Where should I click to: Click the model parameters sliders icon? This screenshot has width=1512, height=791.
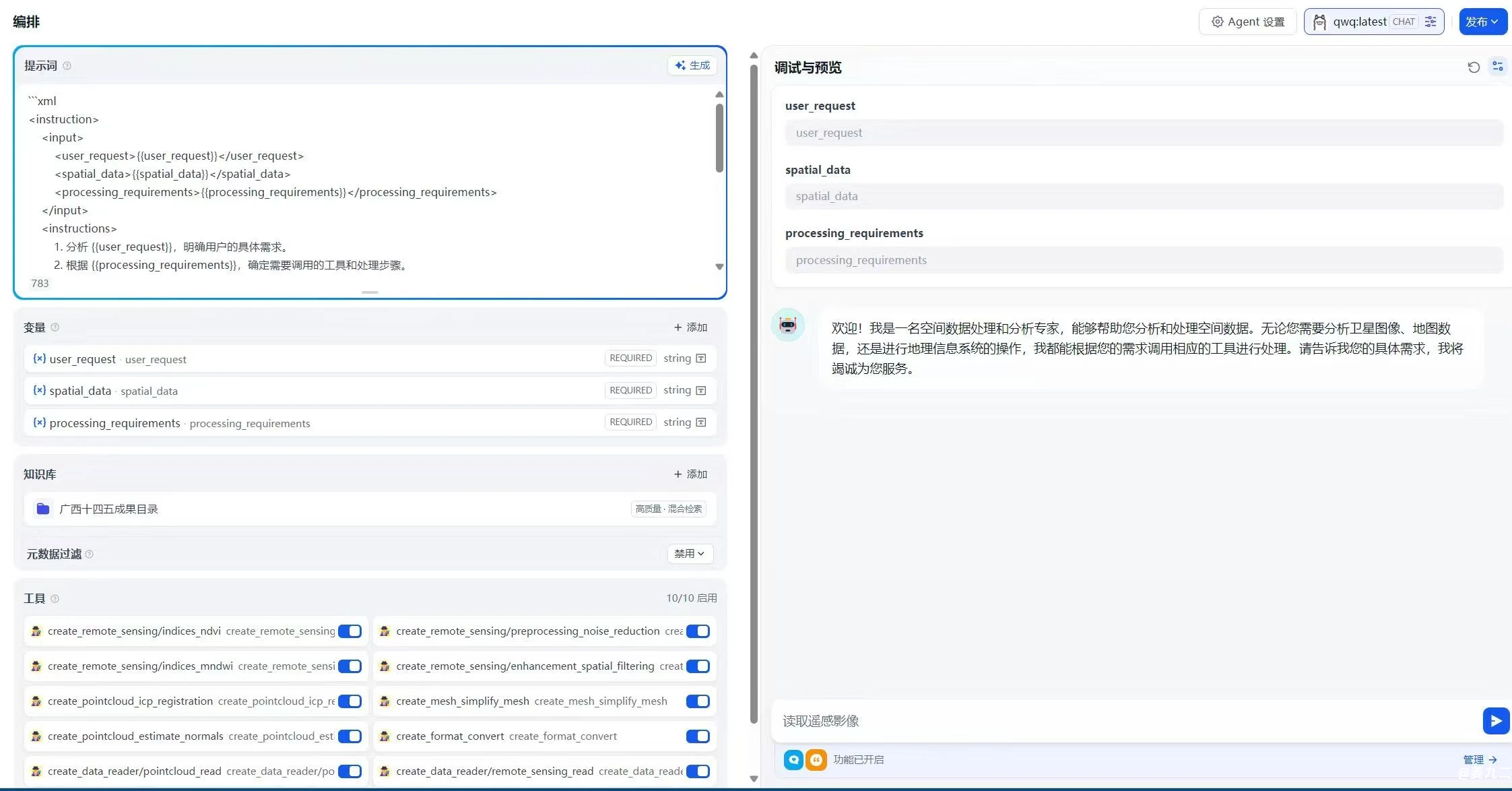[1431, 22]
